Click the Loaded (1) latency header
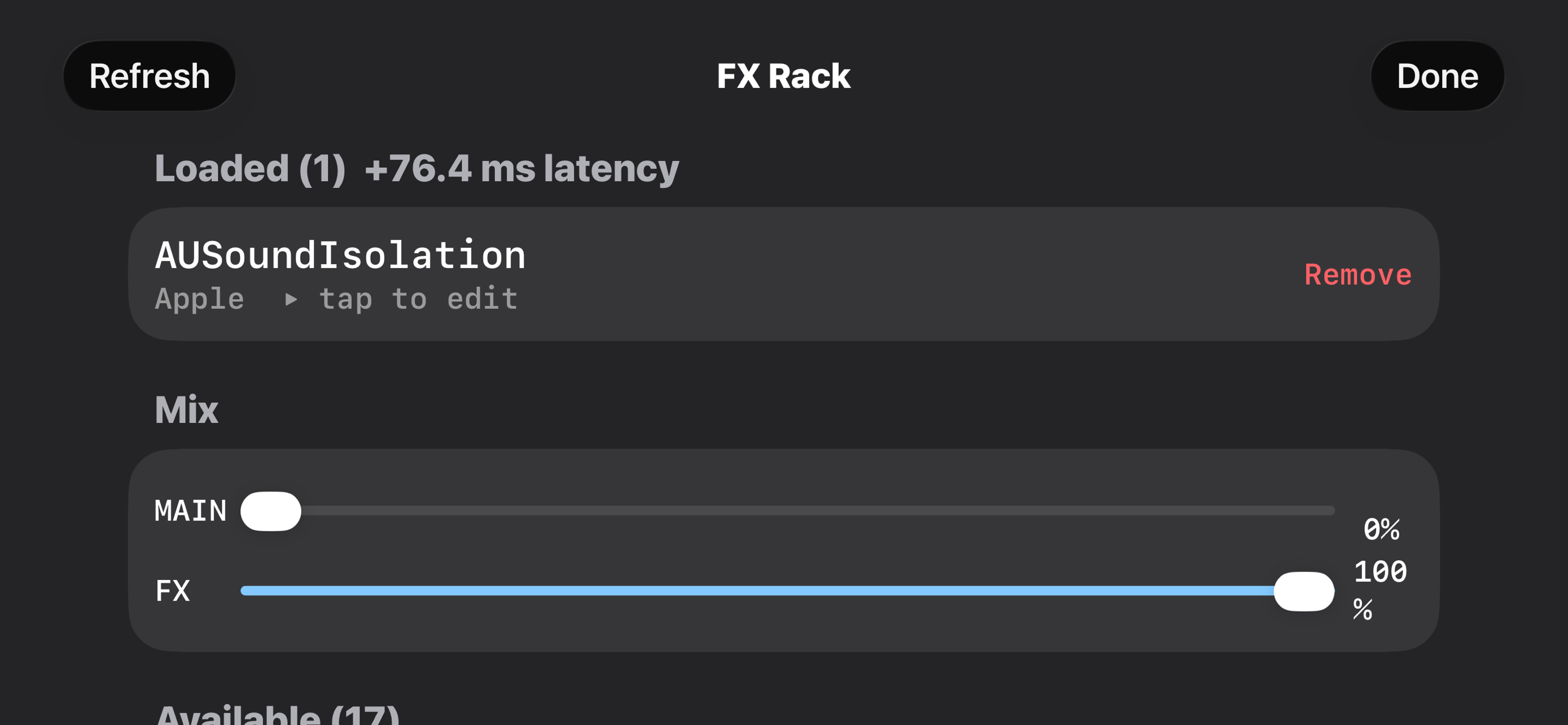The width and height of the screenshot is (1568, 725). 417,168
